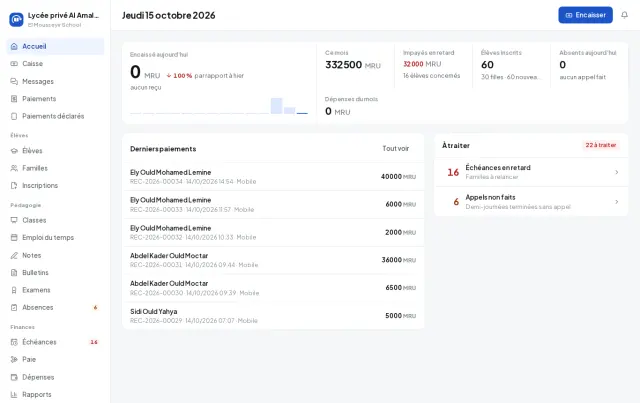640x403 pixels.
Task: Click the Inscriptions document icon
Action: (x=14, y=185)
